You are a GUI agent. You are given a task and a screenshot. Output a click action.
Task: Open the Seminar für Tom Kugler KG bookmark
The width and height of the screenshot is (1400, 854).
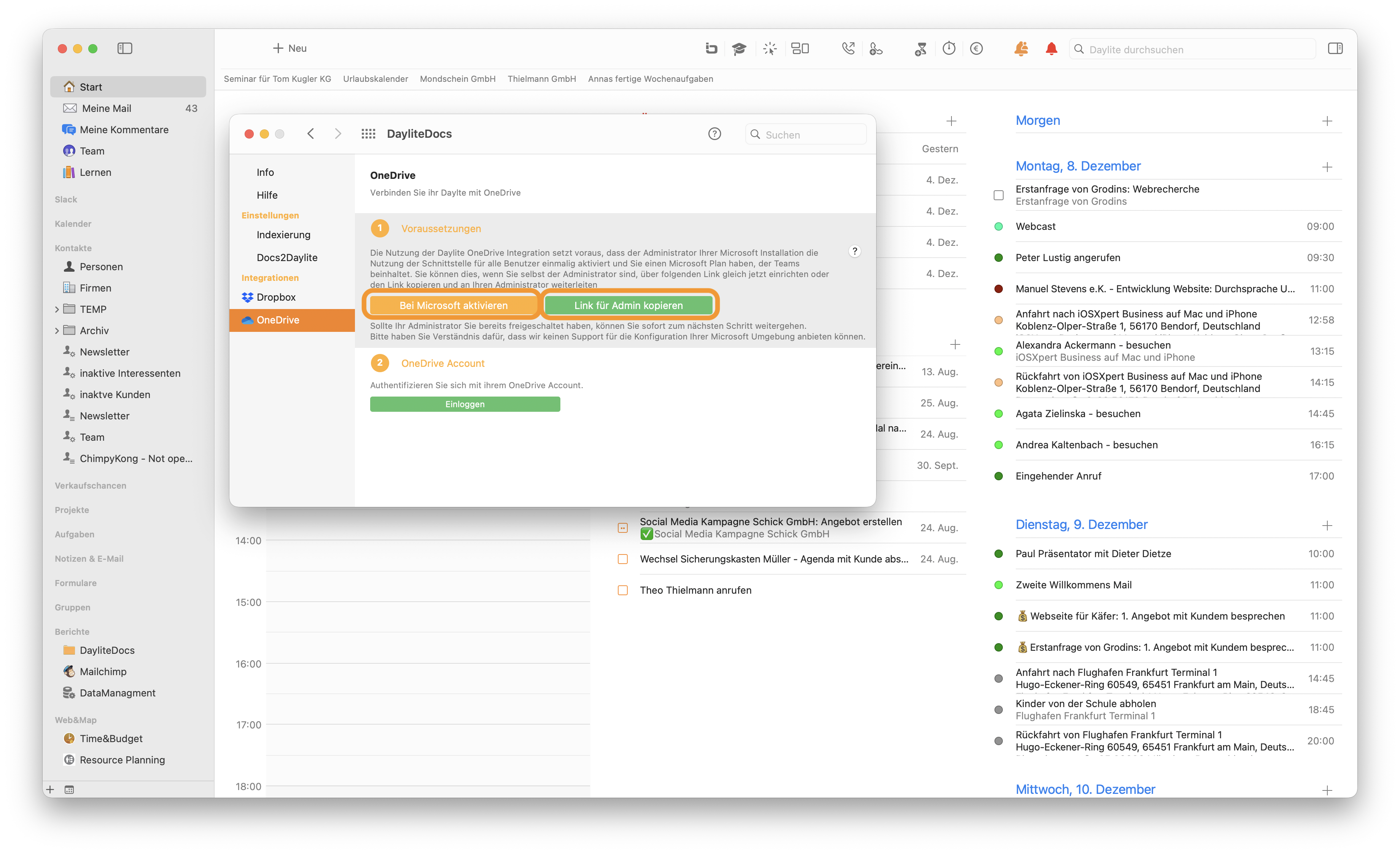(277, 79)
